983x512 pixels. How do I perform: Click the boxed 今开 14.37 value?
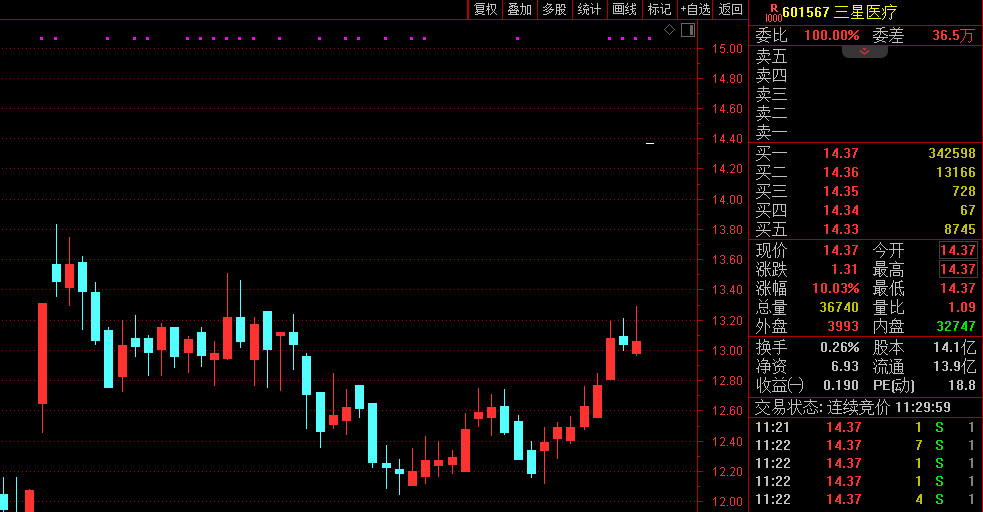tap(958, 251)
